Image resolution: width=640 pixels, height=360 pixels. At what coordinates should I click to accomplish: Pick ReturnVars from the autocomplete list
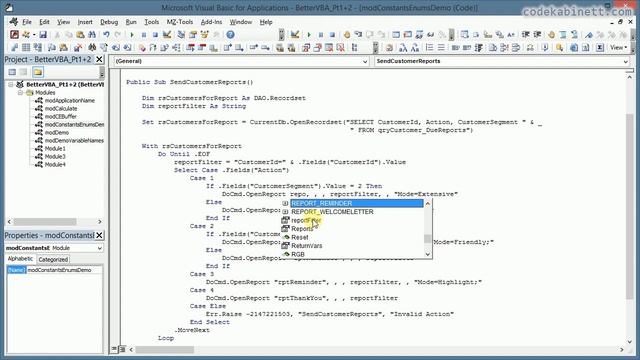[307, 246]
